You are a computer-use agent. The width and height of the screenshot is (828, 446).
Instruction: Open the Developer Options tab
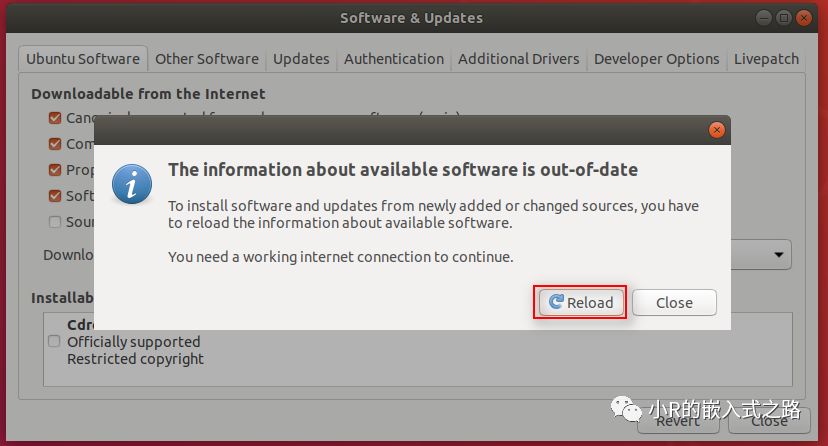[x=656, y=59]
